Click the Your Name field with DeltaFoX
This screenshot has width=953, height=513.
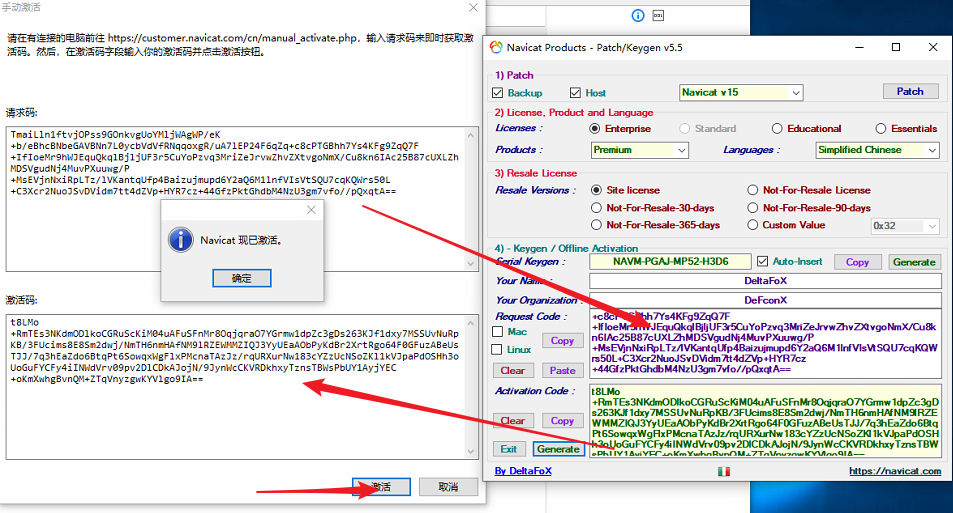click(x=765, y=281)
